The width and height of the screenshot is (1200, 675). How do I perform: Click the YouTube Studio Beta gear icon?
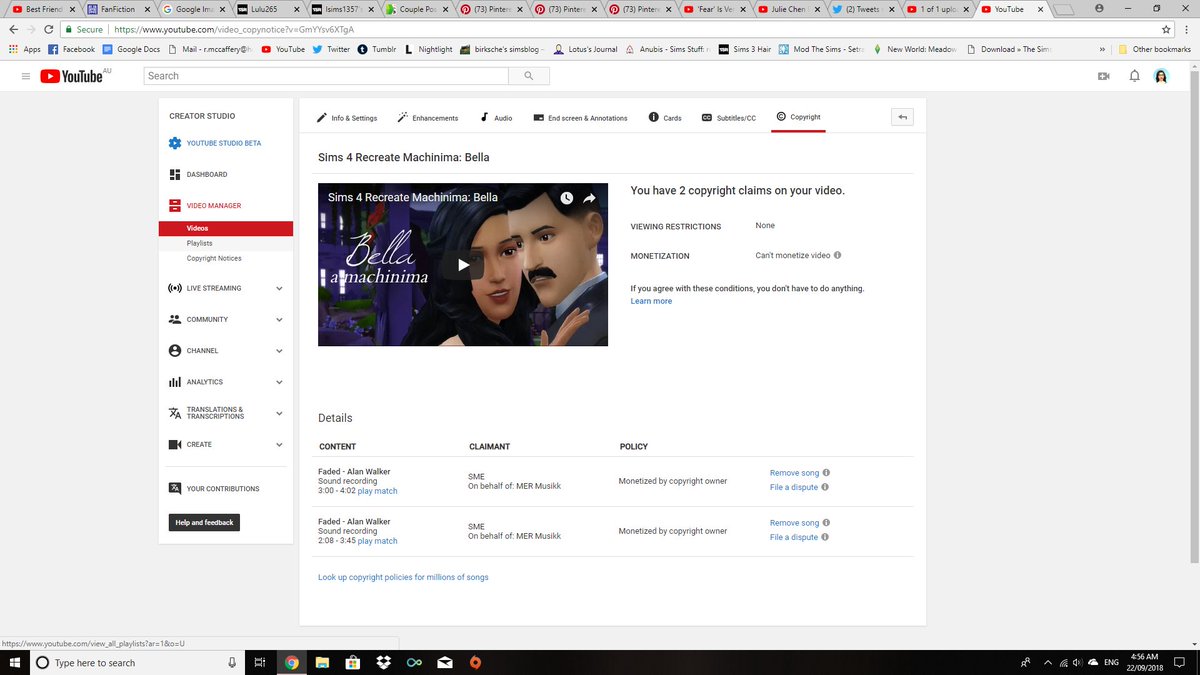(x=175, y=143)
